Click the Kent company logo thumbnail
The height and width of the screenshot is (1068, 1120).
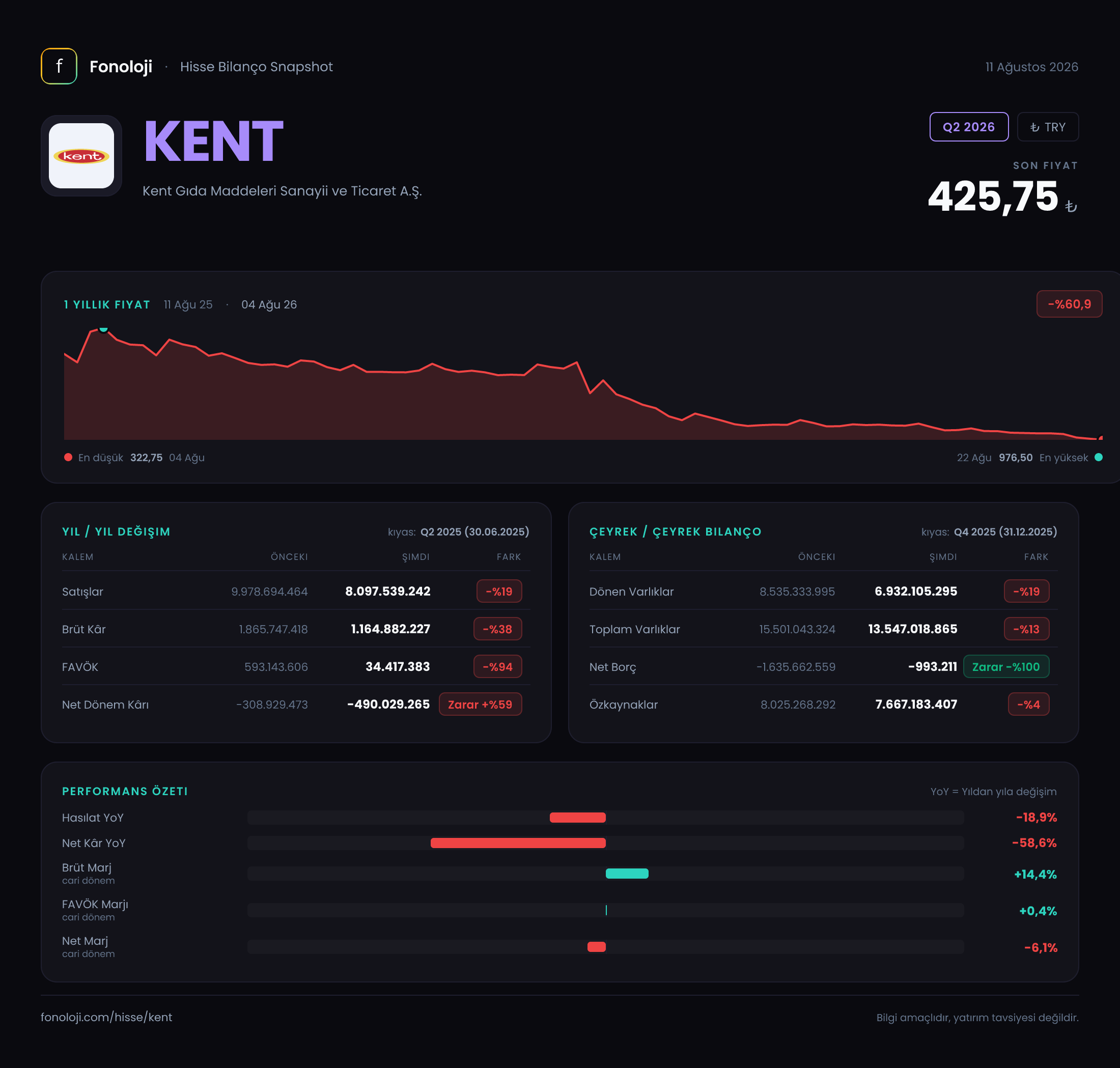(x=81, y=155)
